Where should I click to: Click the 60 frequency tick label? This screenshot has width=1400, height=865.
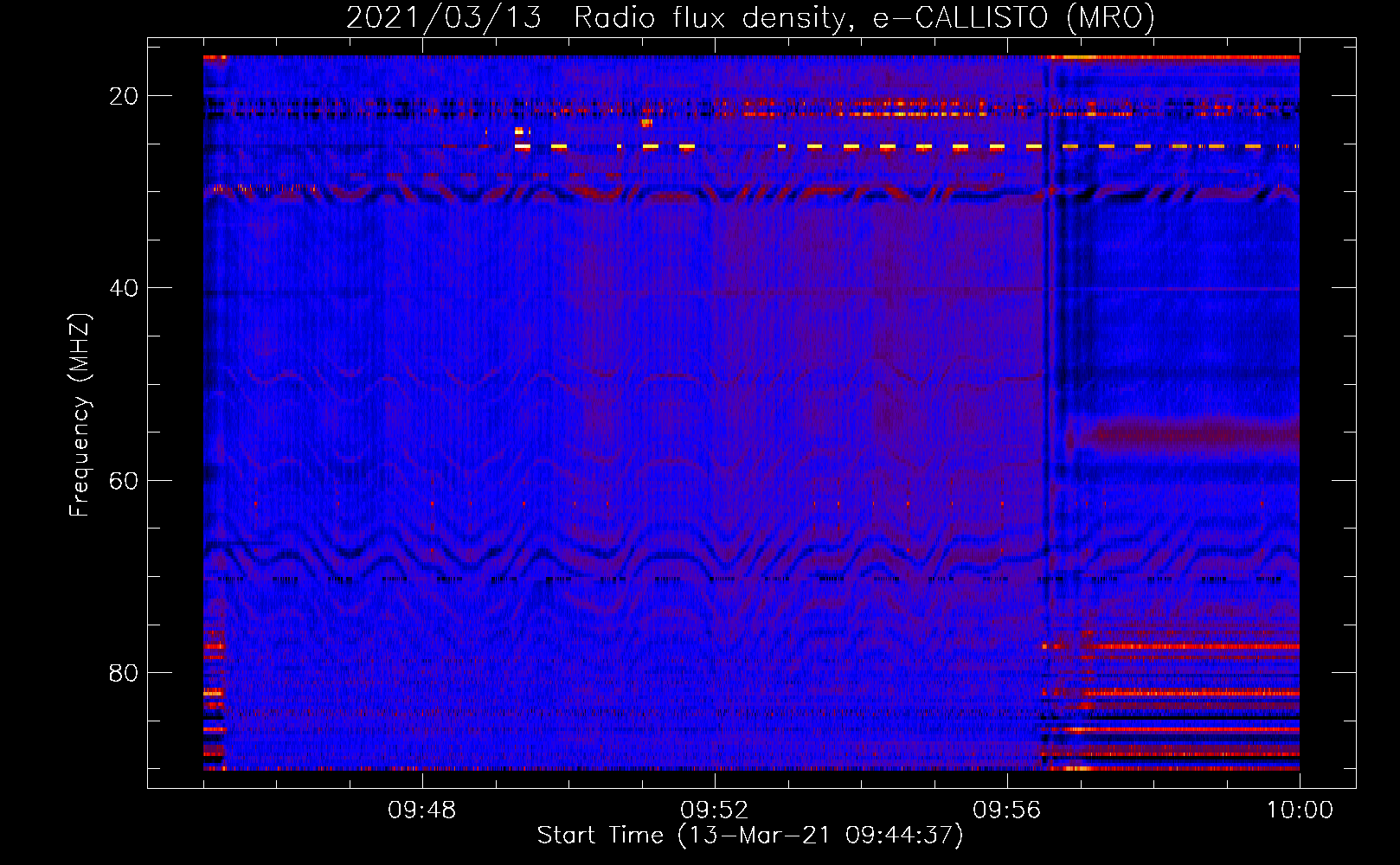[124, 480]
